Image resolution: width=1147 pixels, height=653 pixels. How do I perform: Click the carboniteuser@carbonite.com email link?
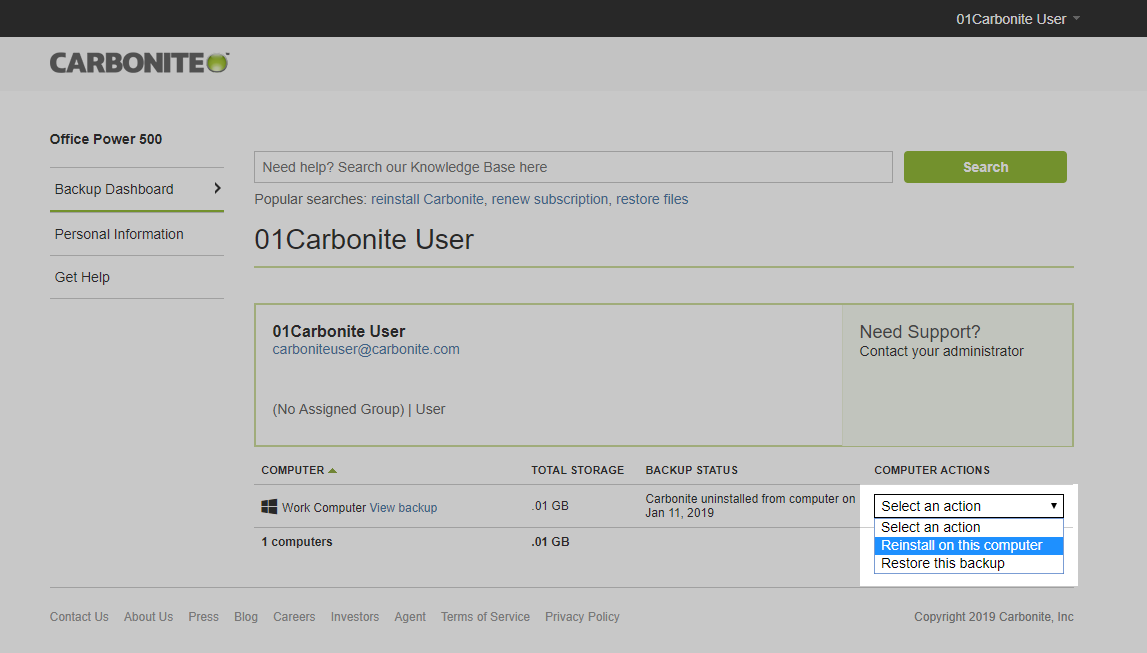click(366, 349)
